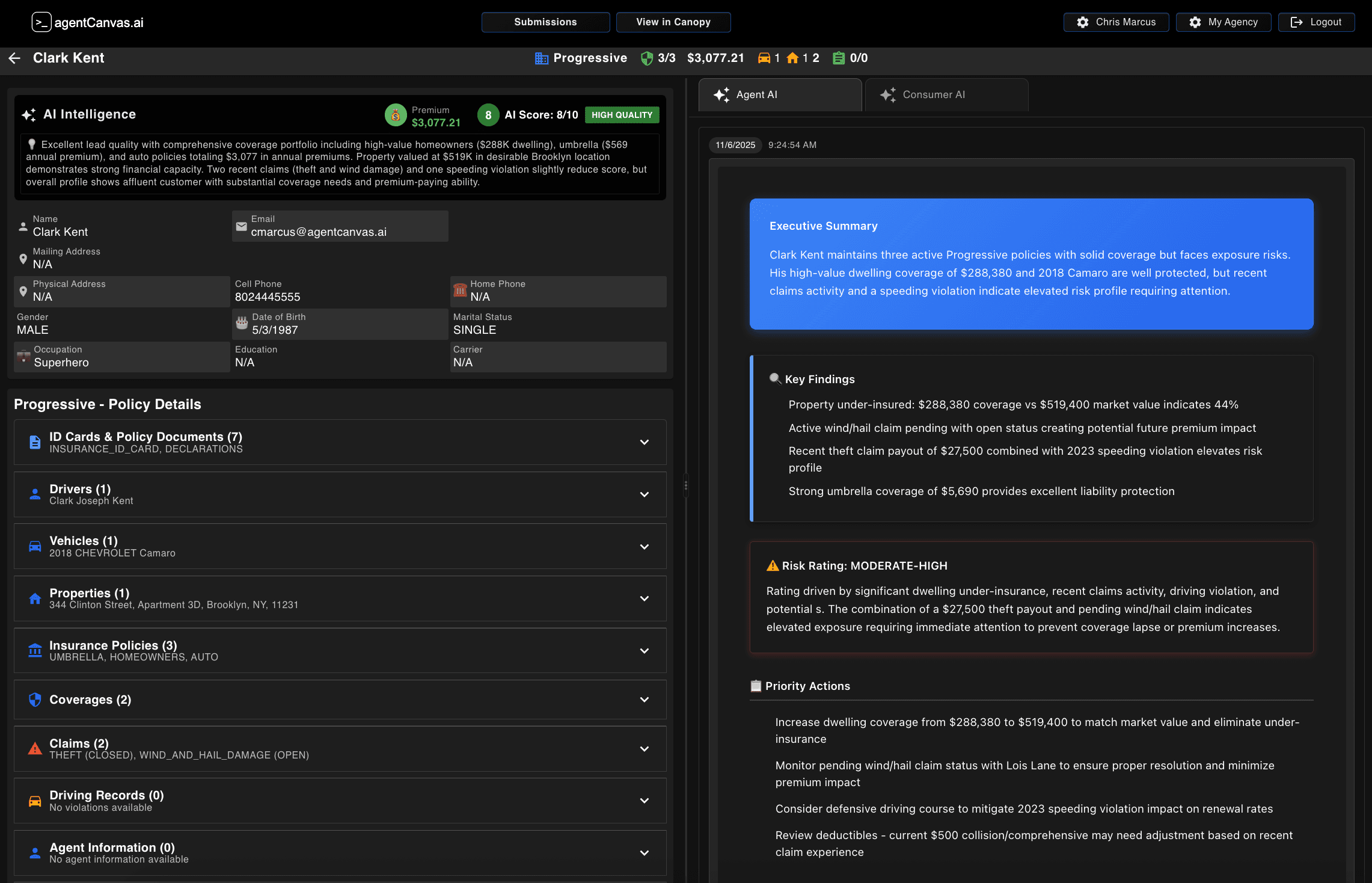Click the orange car icon for Driving Records
The width and height of the screenshot is (1372, 883).
point(35,801)
